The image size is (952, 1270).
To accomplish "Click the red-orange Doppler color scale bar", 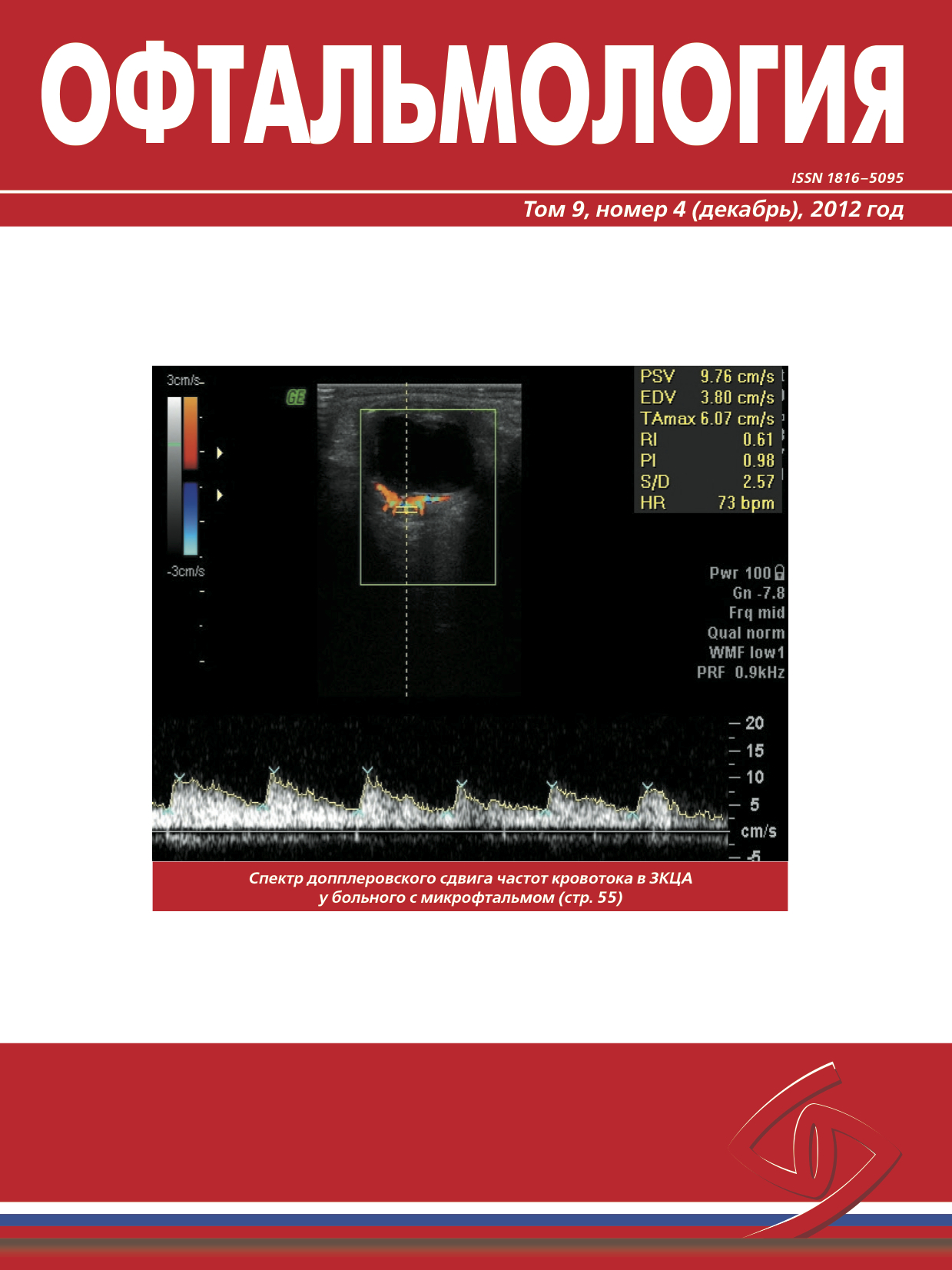I will point(191,433).
